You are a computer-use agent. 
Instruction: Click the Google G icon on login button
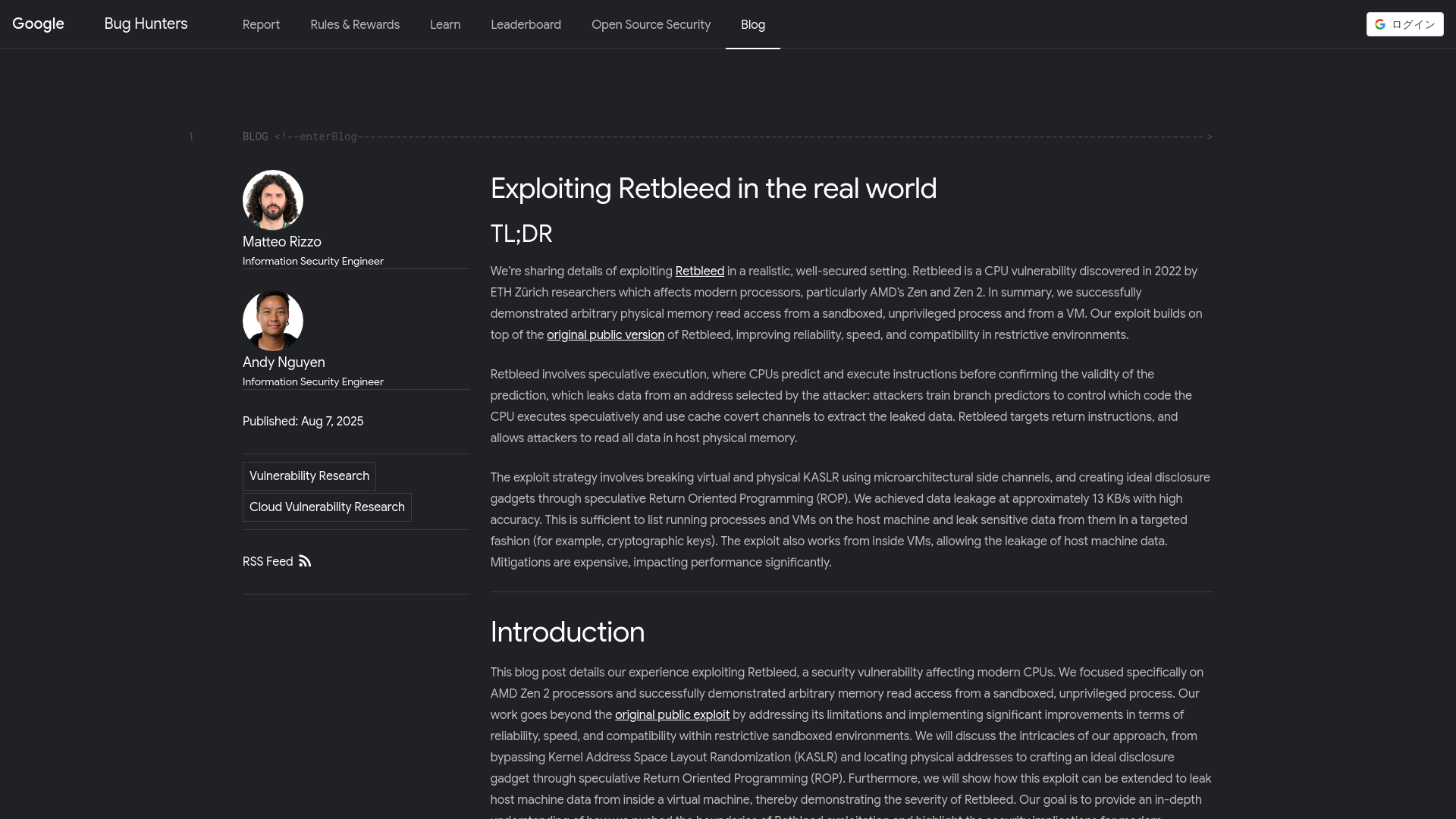coord(1380,24)
